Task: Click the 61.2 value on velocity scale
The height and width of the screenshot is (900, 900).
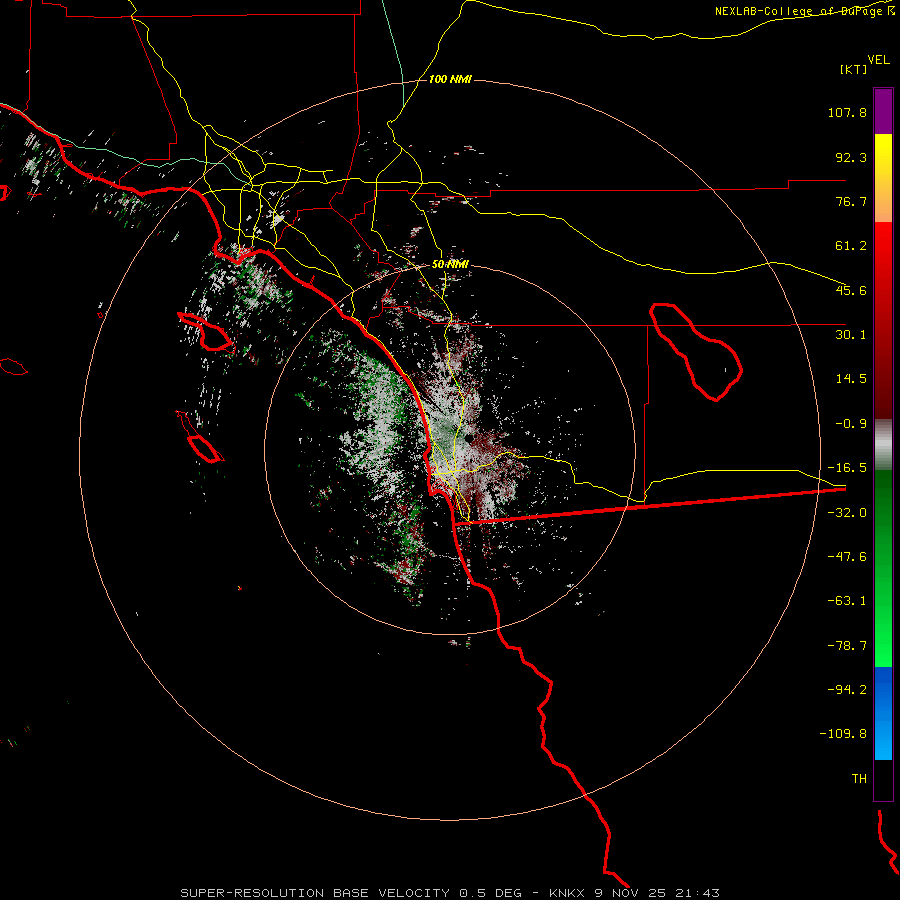Action: click(x=851, y=246)
